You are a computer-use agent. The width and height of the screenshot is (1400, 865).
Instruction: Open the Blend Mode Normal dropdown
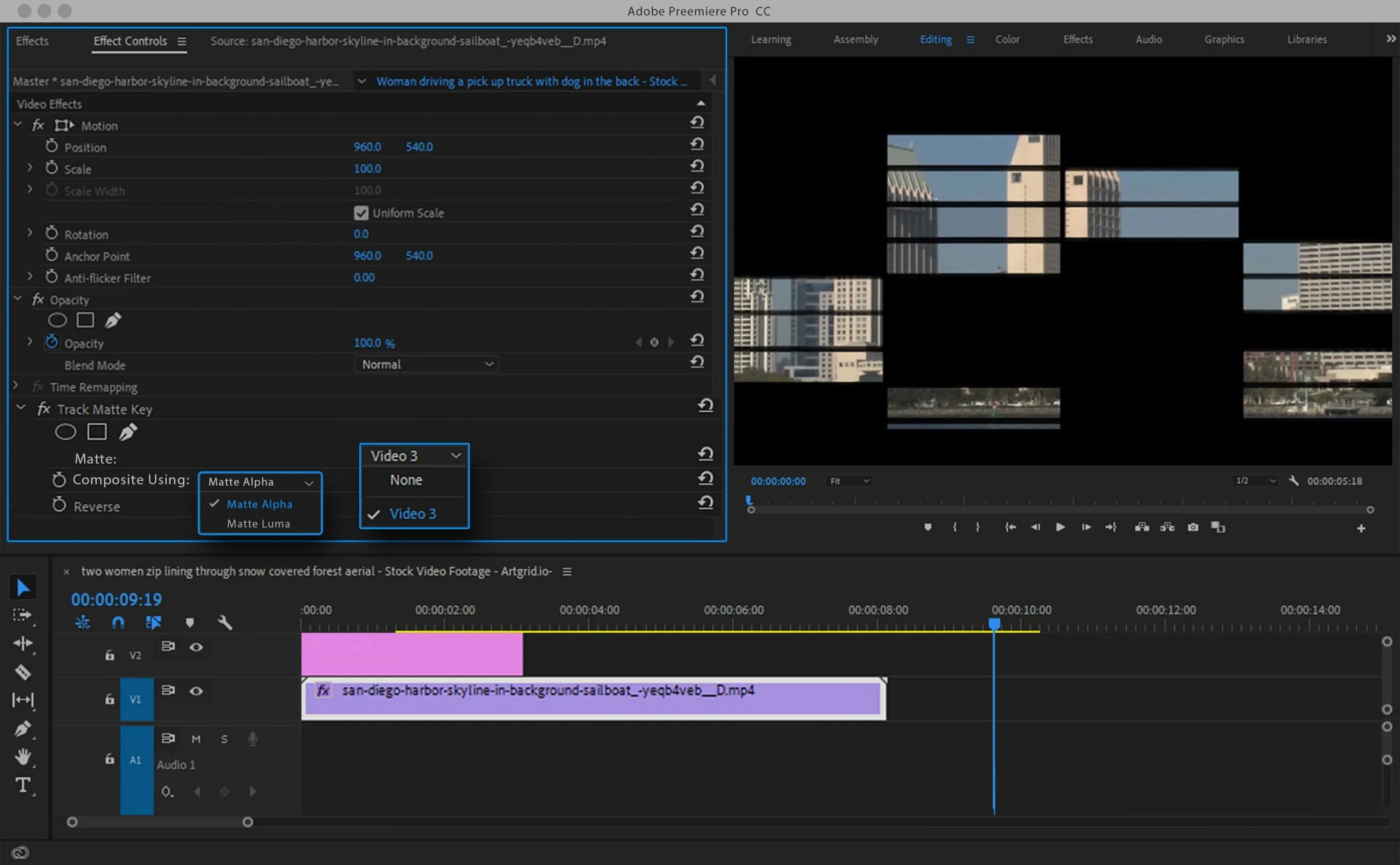(426, 364)
